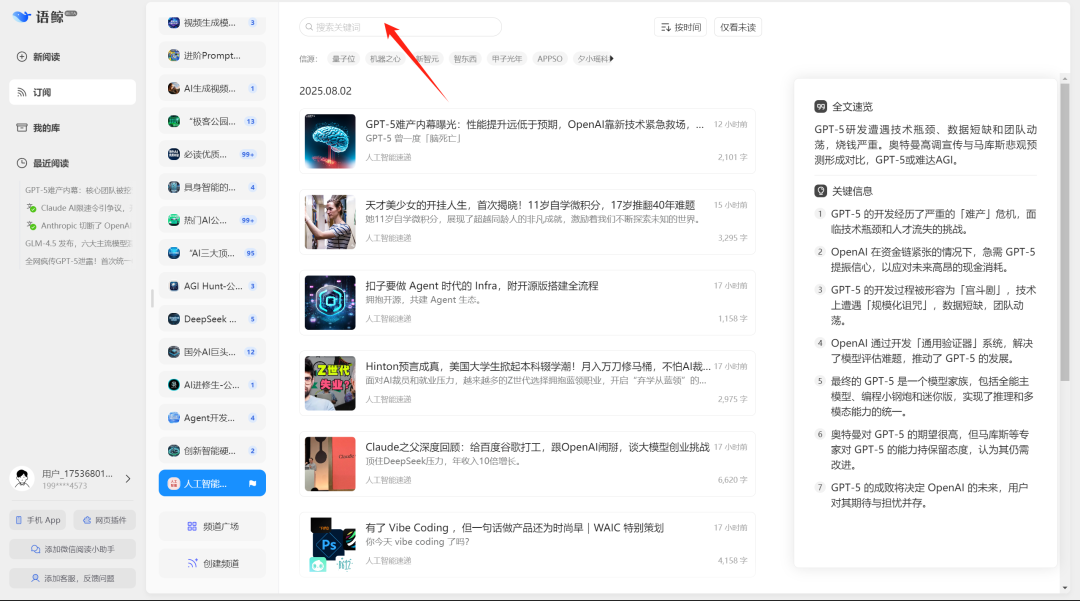Open recent item Claude AI限速令引争议
This screenshot has height=601, width=1080.
tap(79, 208)
